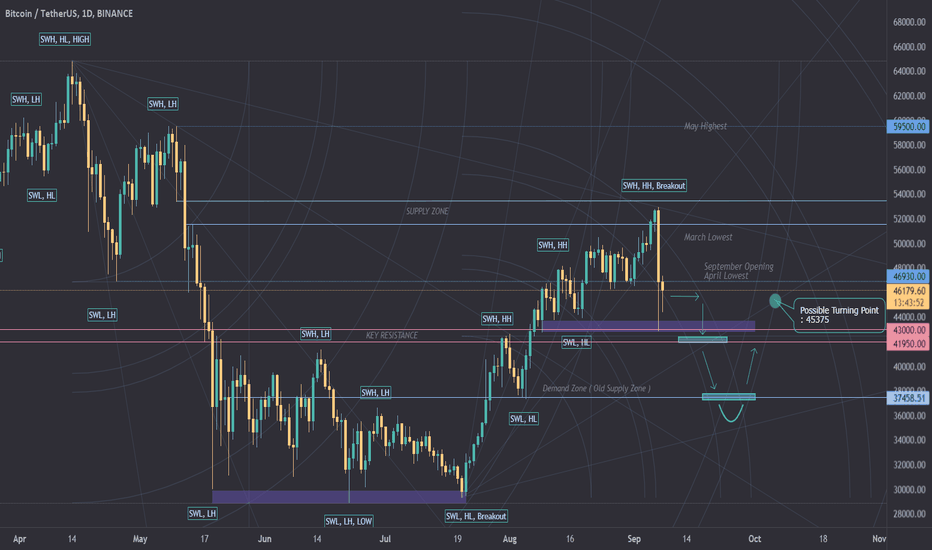
Task: Select the 59500.00 blue price tag
Action: point(909,127)
